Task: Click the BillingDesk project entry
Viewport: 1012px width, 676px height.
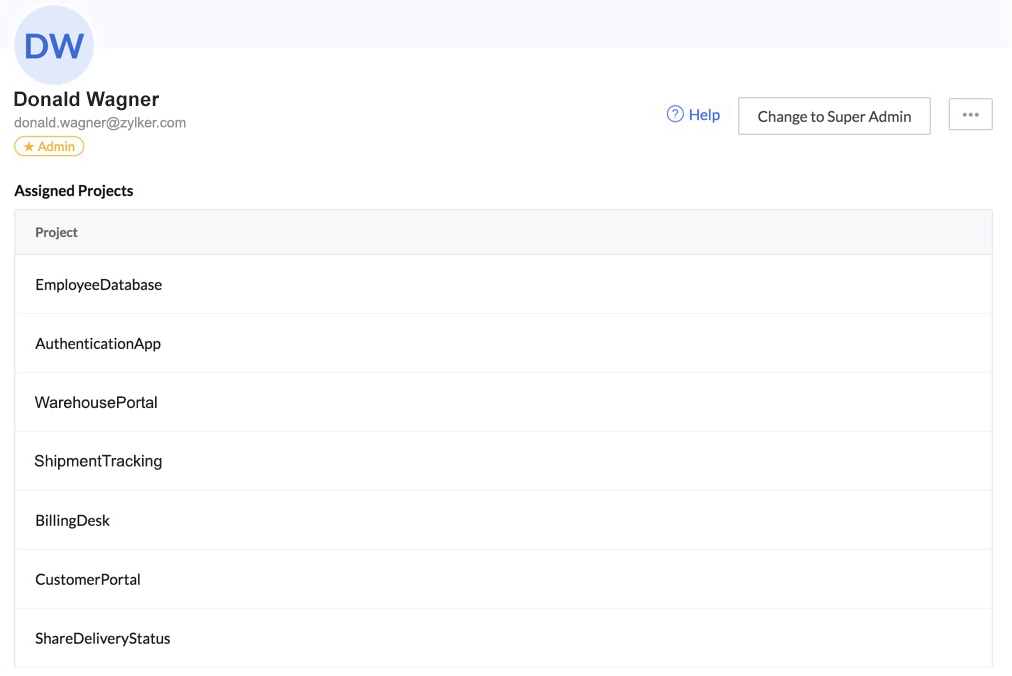Action: [73, 521]
